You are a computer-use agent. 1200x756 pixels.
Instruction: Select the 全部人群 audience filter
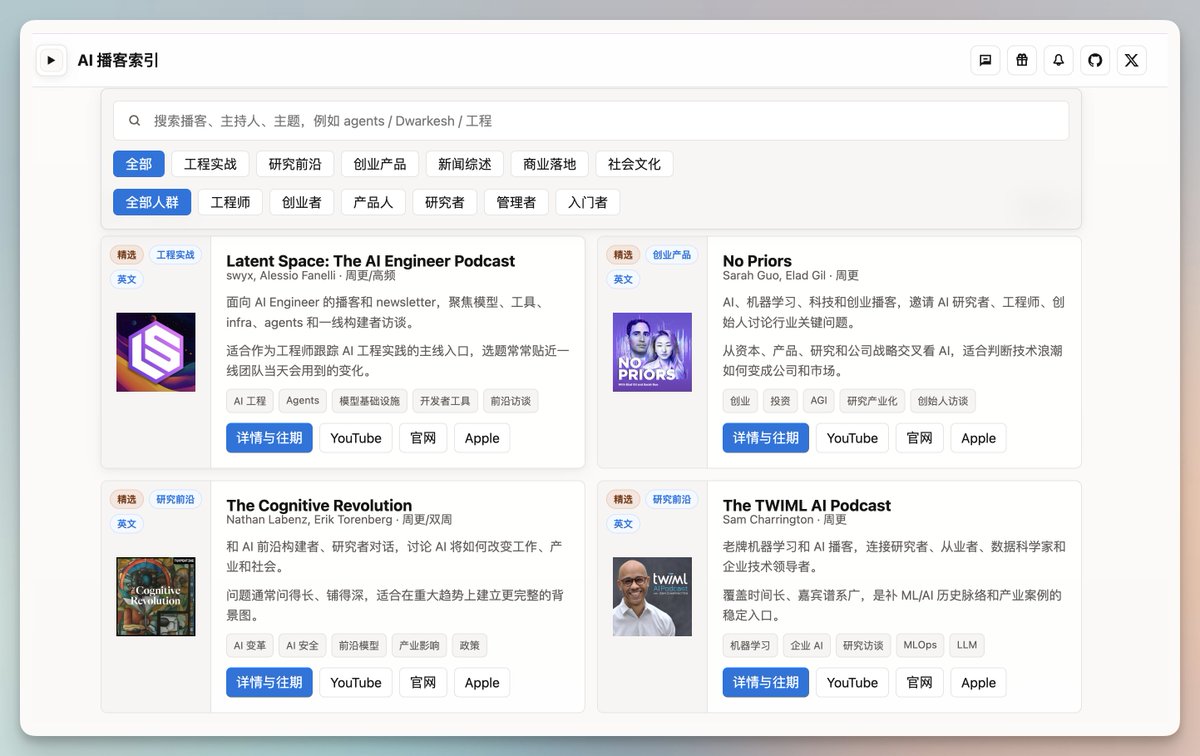(152, 202)
